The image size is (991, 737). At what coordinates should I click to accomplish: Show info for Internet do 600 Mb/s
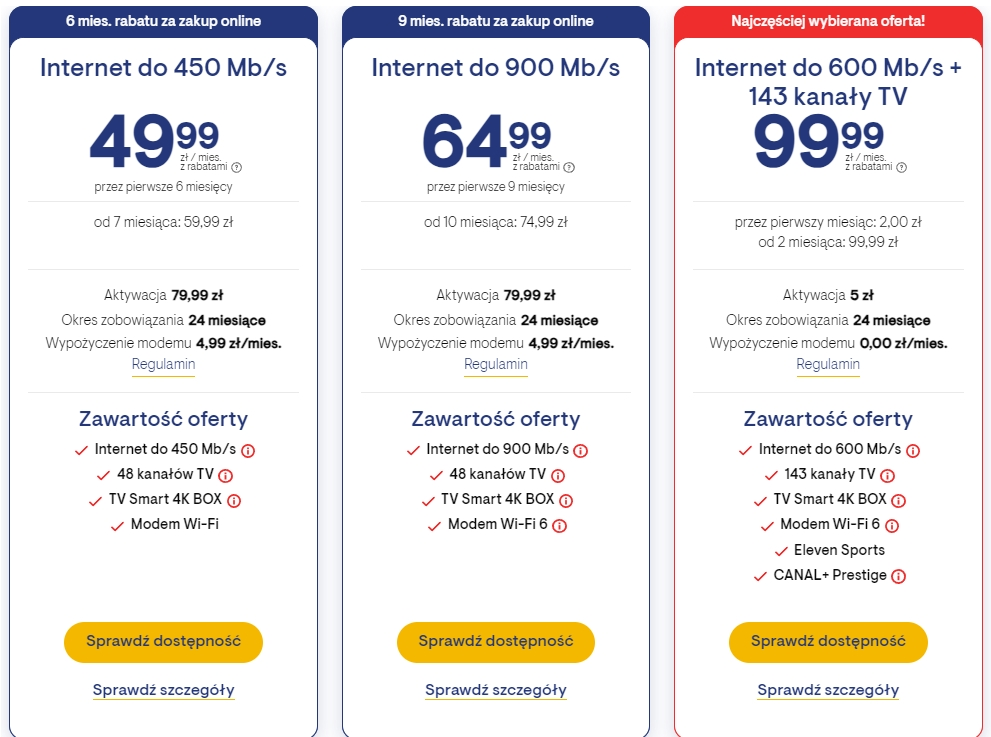click(912, 451)
